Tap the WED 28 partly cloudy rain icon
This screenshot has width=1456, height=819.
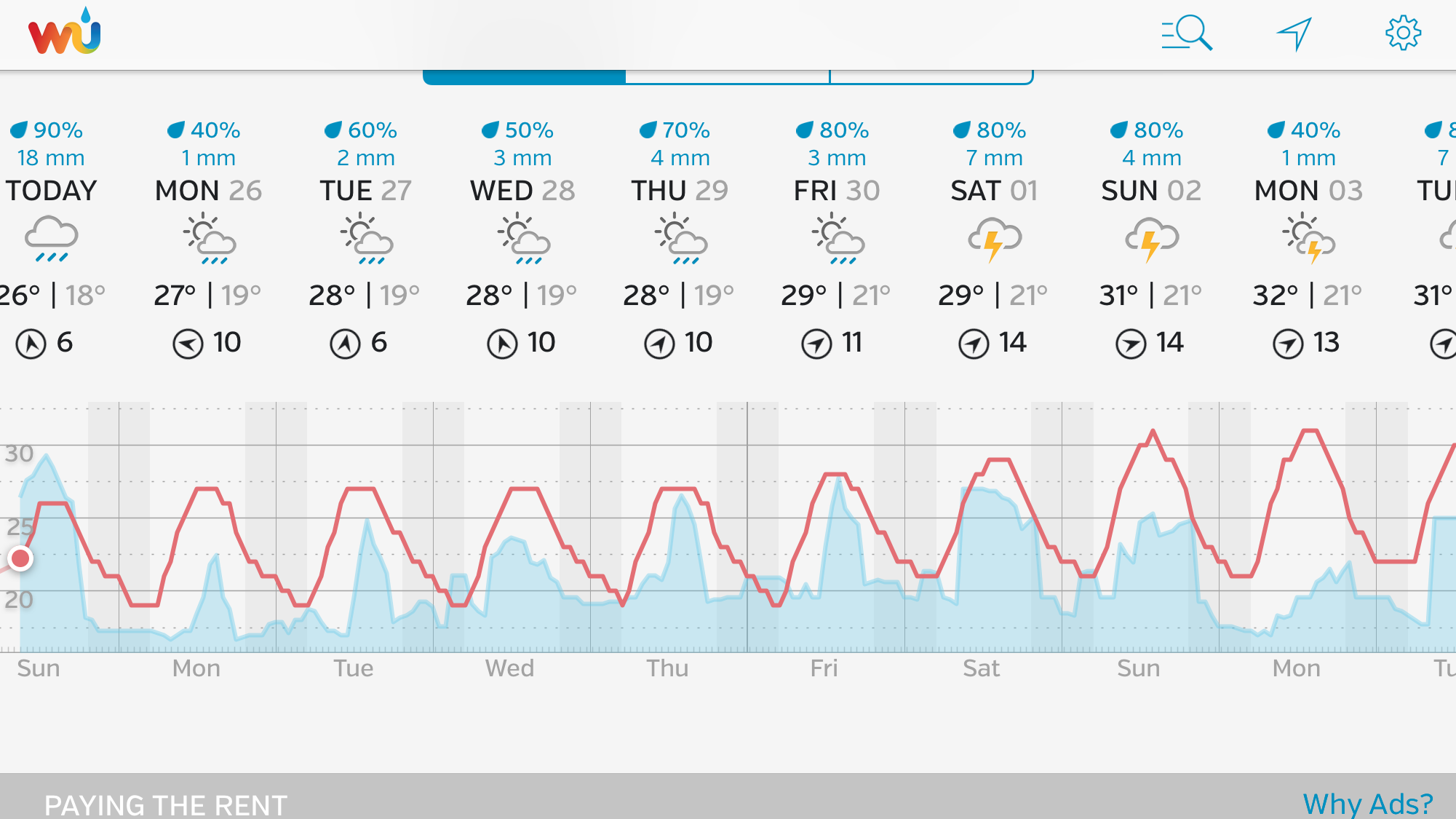(523, 239)
